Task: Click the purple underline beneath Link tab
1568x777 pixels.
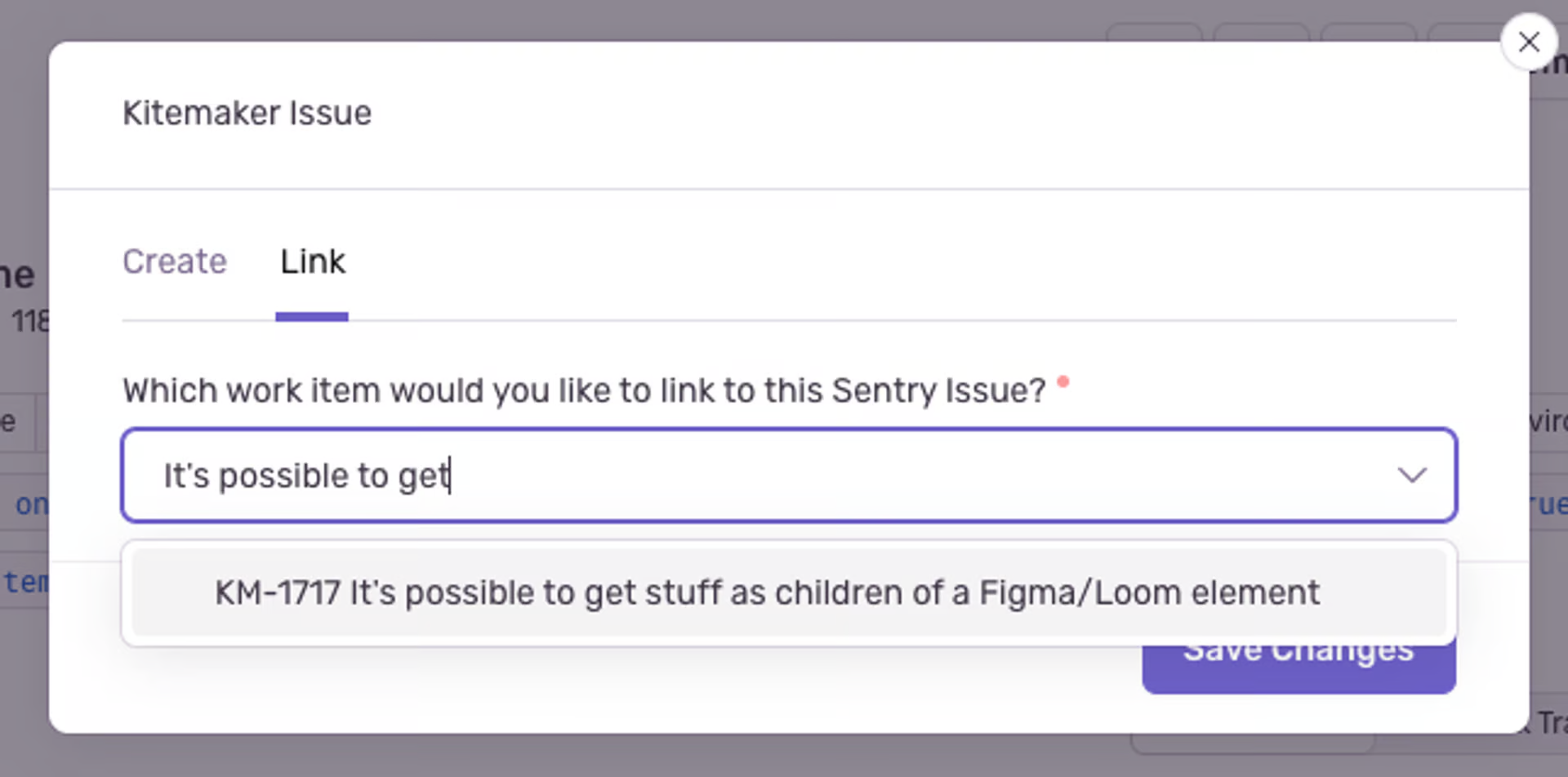Action: pyautogui.click(x=312, y=317)
